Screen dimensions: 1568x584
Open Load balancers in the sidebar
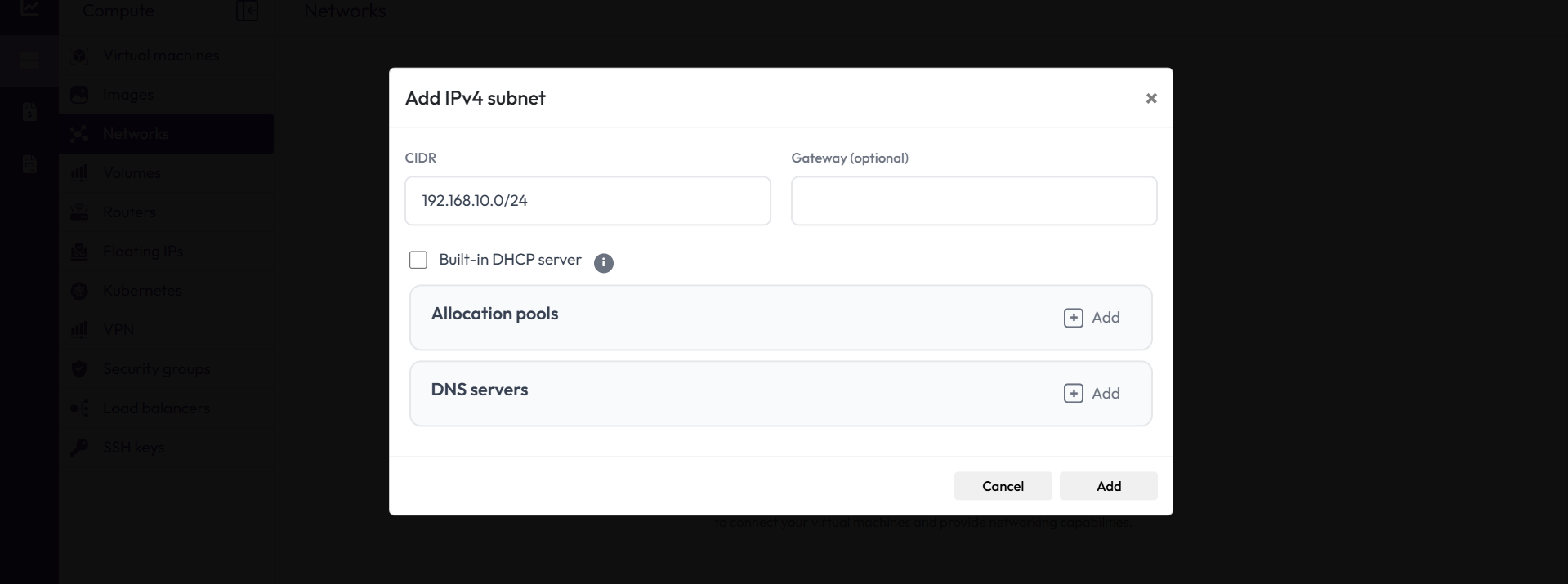tap(156, 408)
